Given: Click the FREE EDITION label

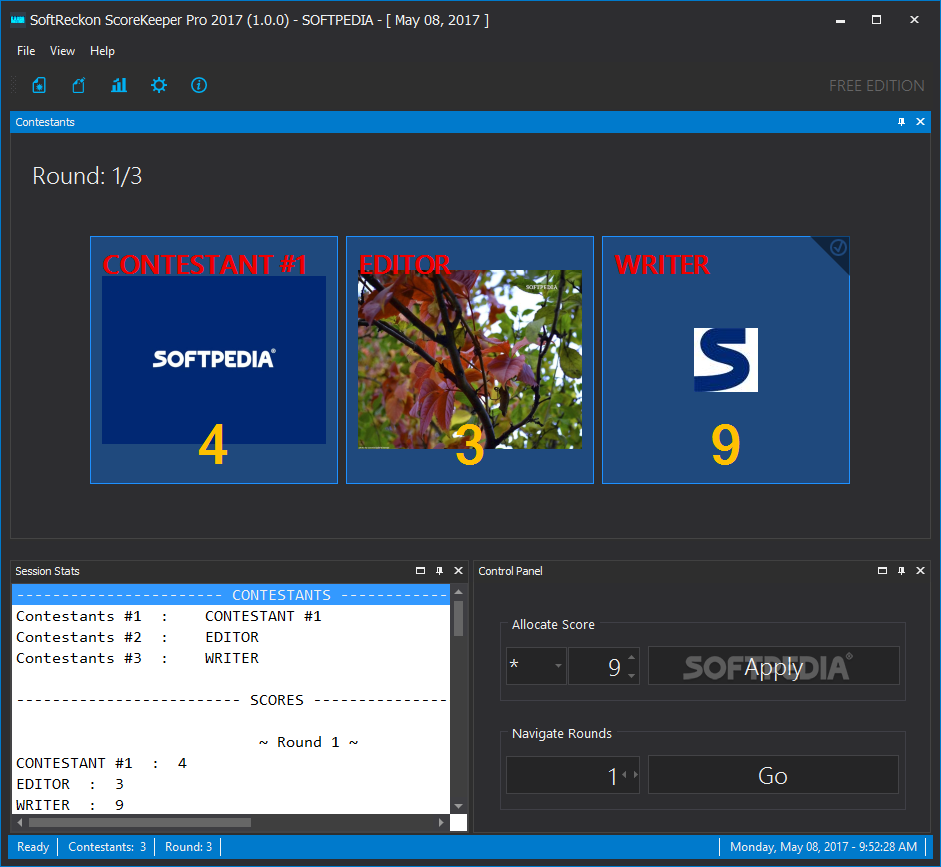Looking at the screenshot, I should [876, 86].
